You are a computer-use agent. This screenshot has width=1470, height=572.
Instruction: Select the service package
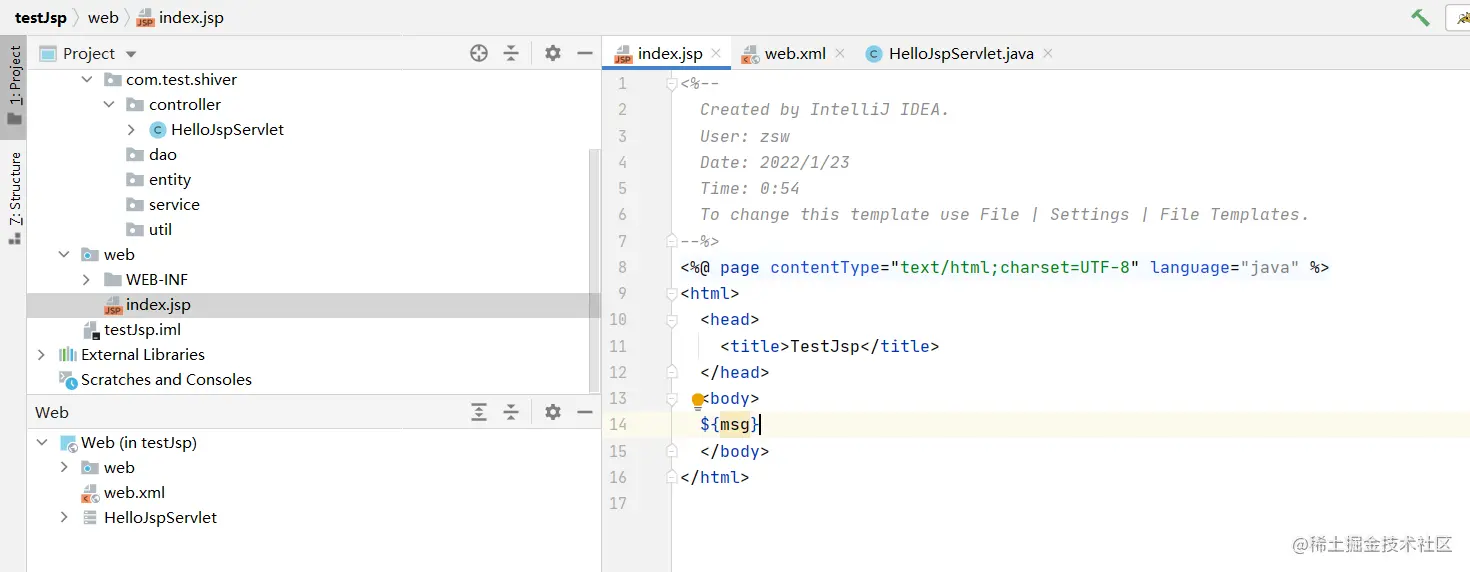pos(174,204)
